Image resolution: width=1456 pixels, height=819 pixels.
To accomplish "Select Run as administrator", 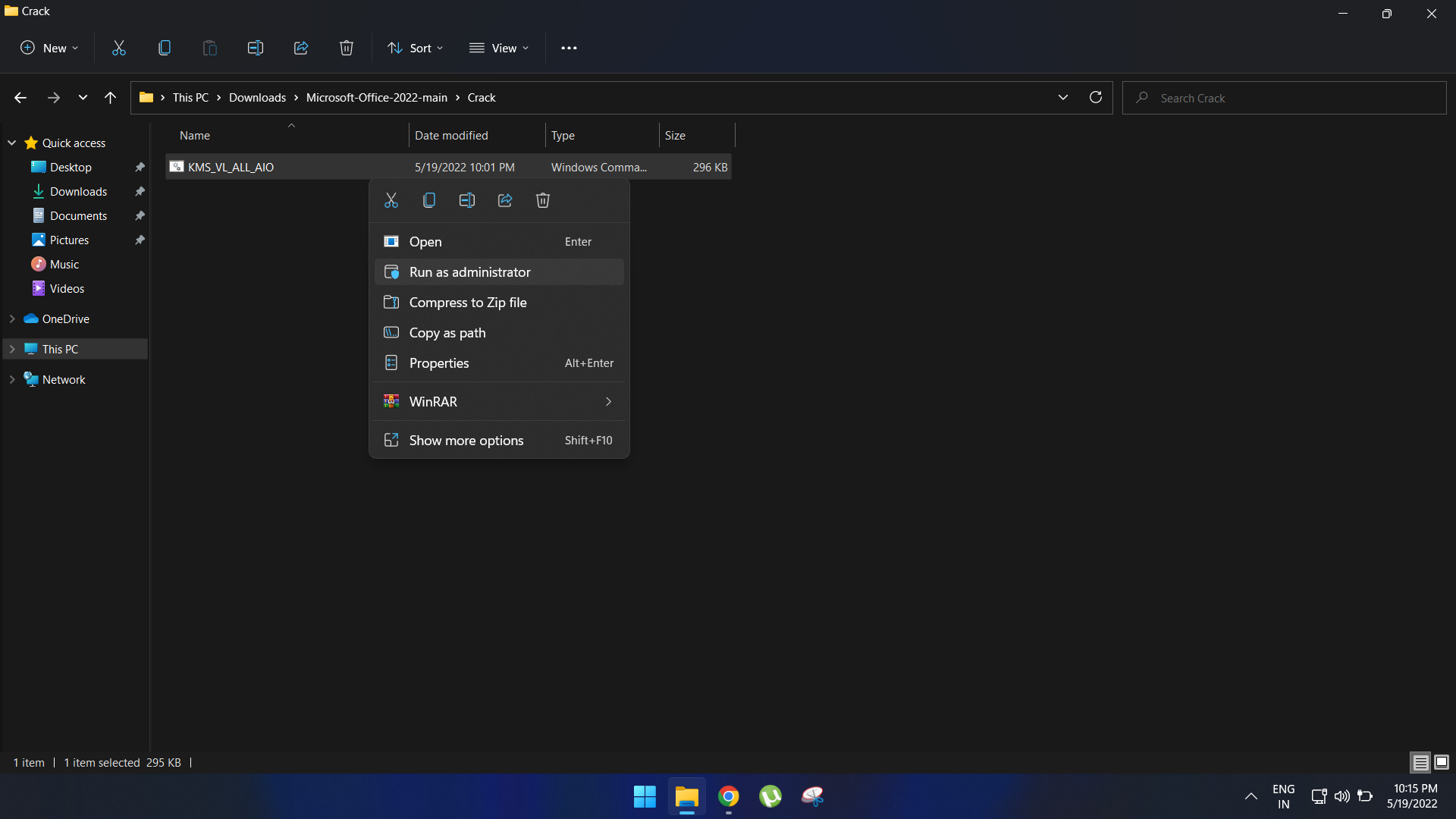I will pyautogui.click(x=499, y=271).
